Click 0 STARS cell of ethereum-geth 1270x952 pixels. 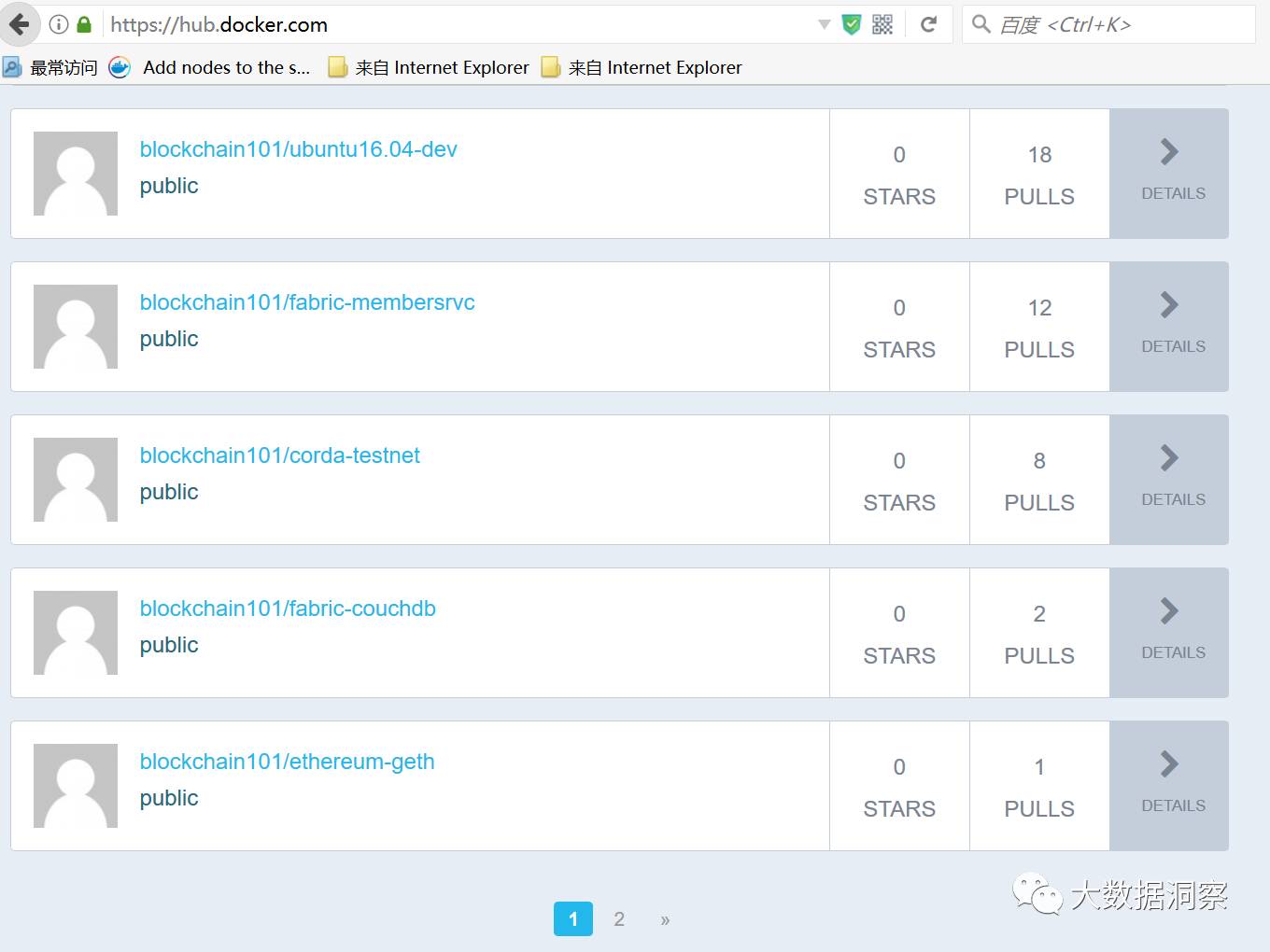click(x=899, y=786)
